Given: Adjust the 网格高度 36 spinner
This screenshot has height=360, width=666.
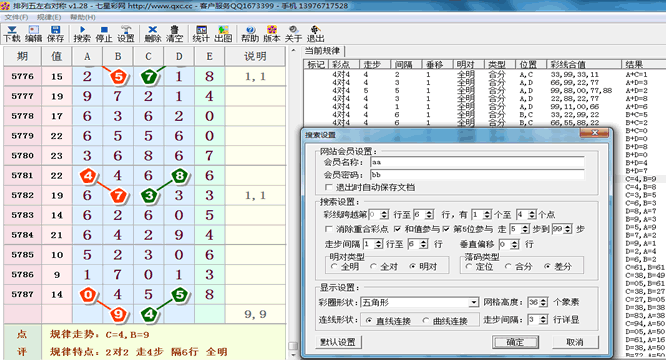Looking at the screenshot, I should pos(544,302).
